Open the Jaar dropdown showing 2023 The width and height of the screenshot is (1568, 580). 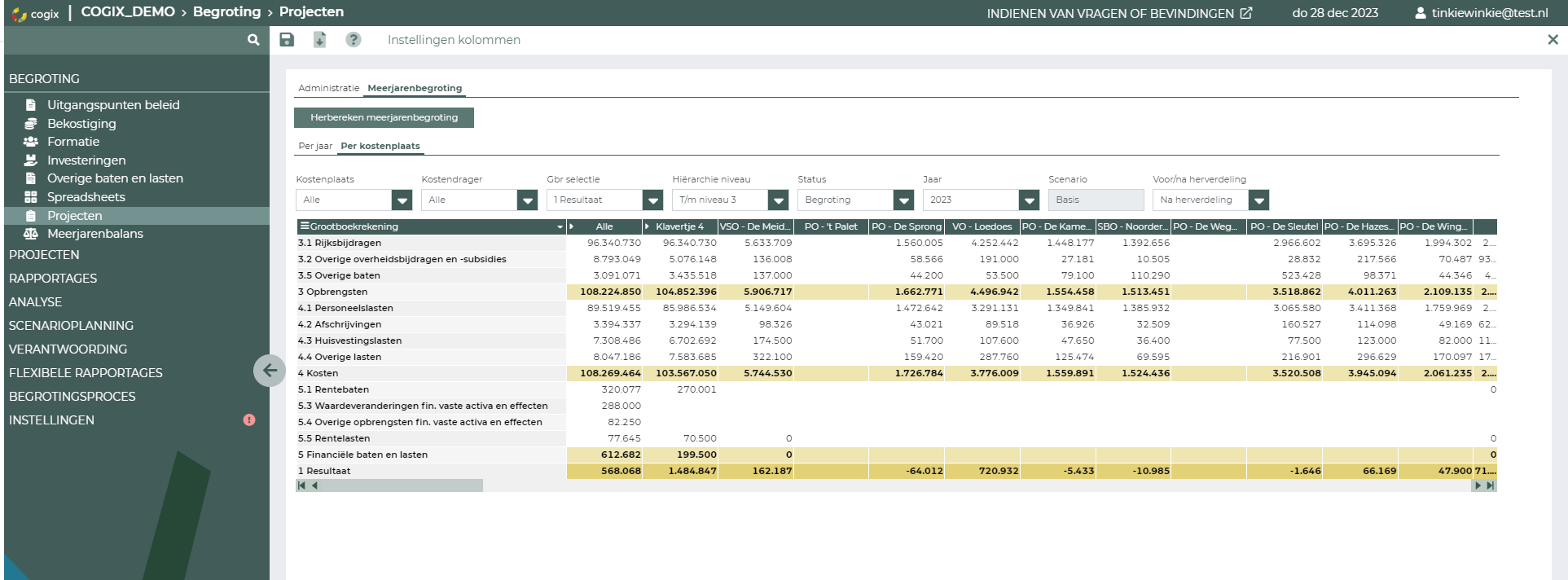1029,200
